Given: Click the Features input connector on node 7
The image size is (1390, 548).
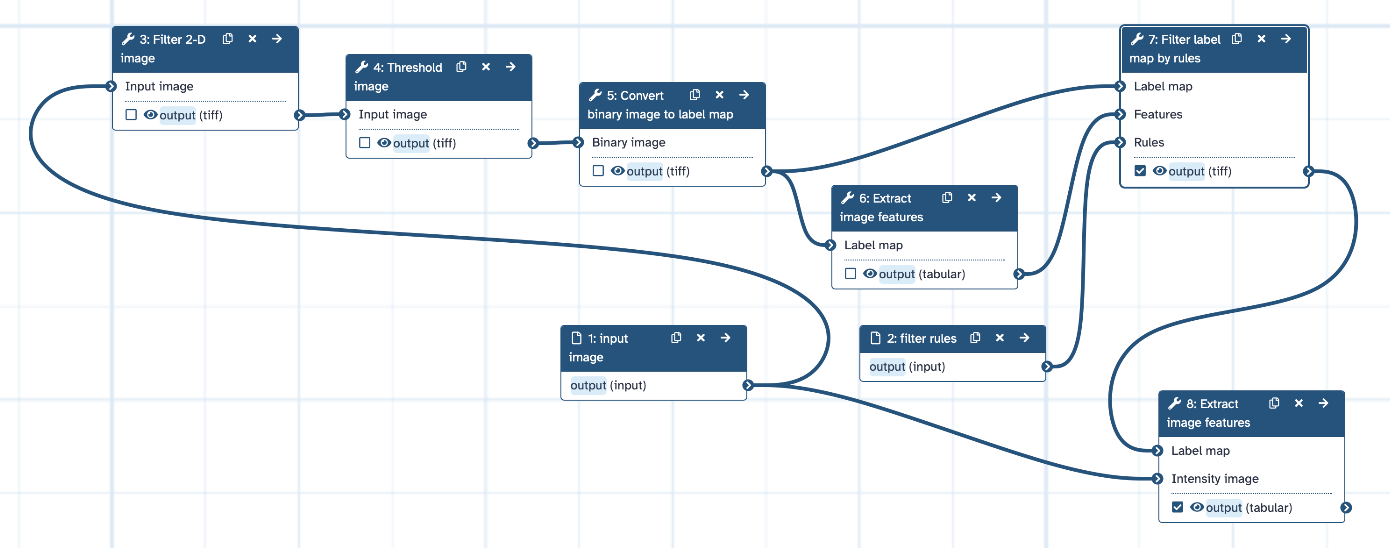Looking at the screenshot, I should tap(1120, 114).
